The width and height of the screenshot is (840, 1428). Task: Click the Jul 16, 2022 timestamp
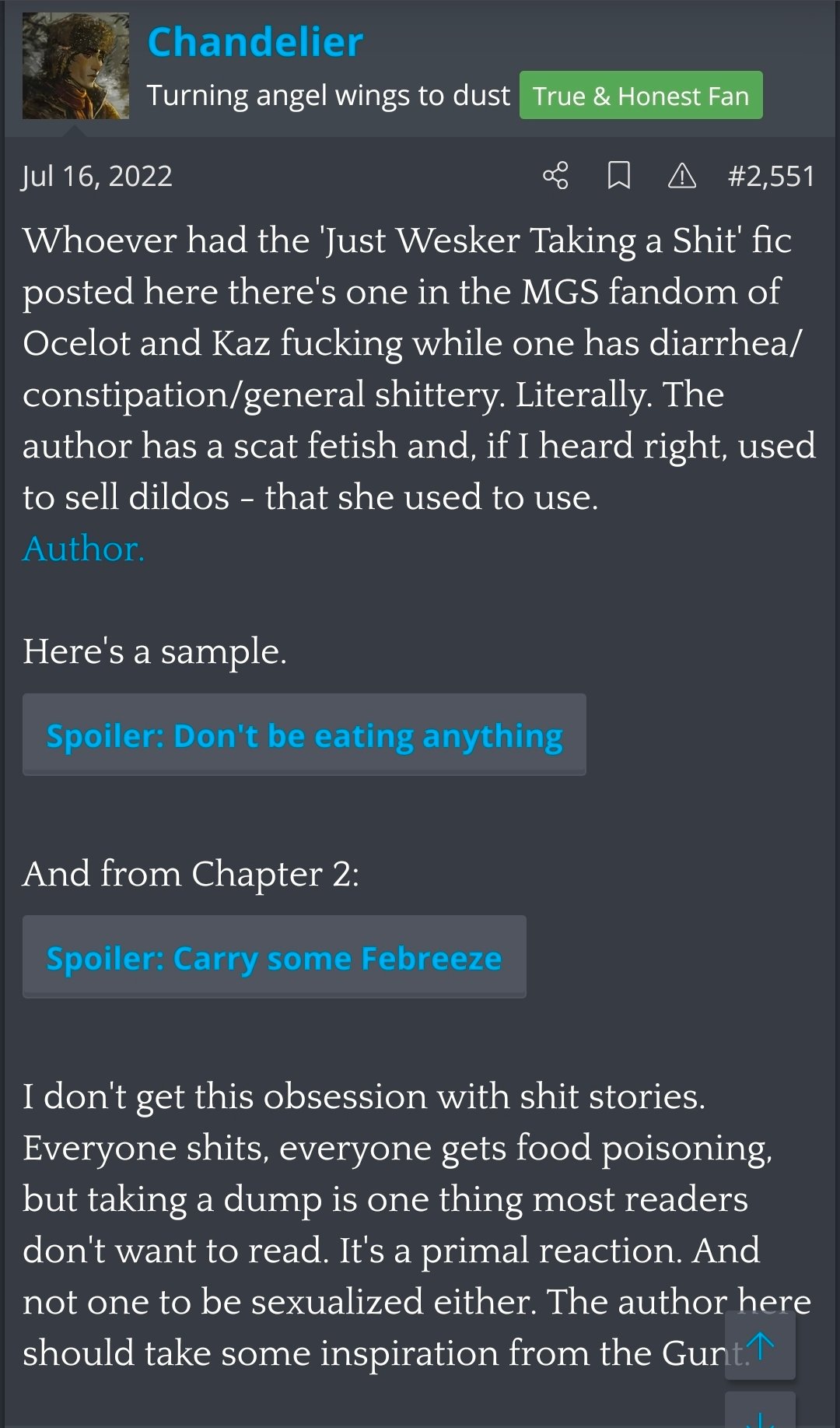click(97, 177)
